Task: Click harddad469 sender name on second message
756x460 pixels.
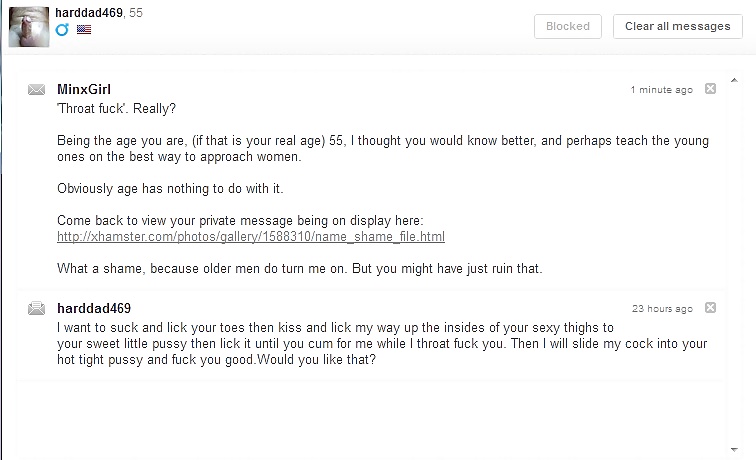Action: pos(94,308)
